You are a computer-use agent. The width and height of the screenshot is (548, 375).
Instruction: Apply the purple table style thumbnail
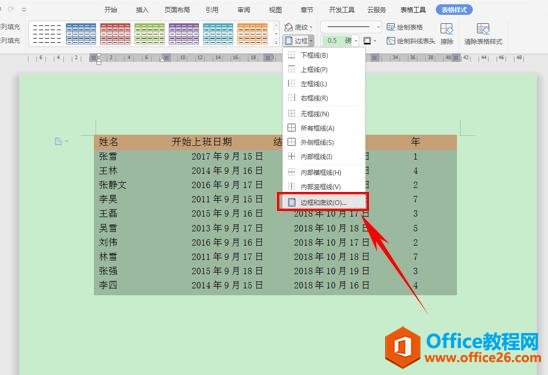point(183,34)
